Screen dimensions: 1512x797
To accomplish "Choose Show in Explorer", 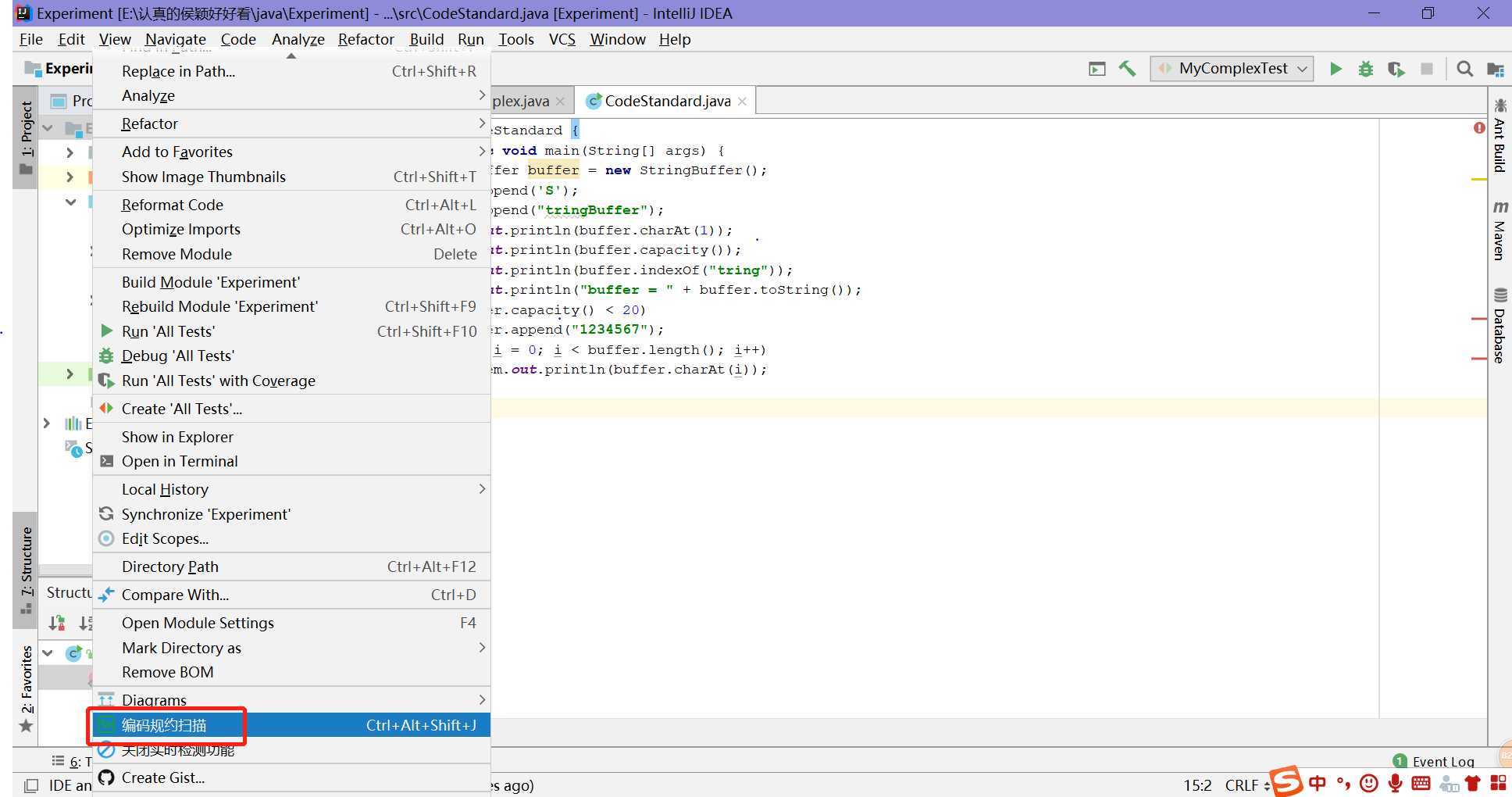I will pos(291,437).
